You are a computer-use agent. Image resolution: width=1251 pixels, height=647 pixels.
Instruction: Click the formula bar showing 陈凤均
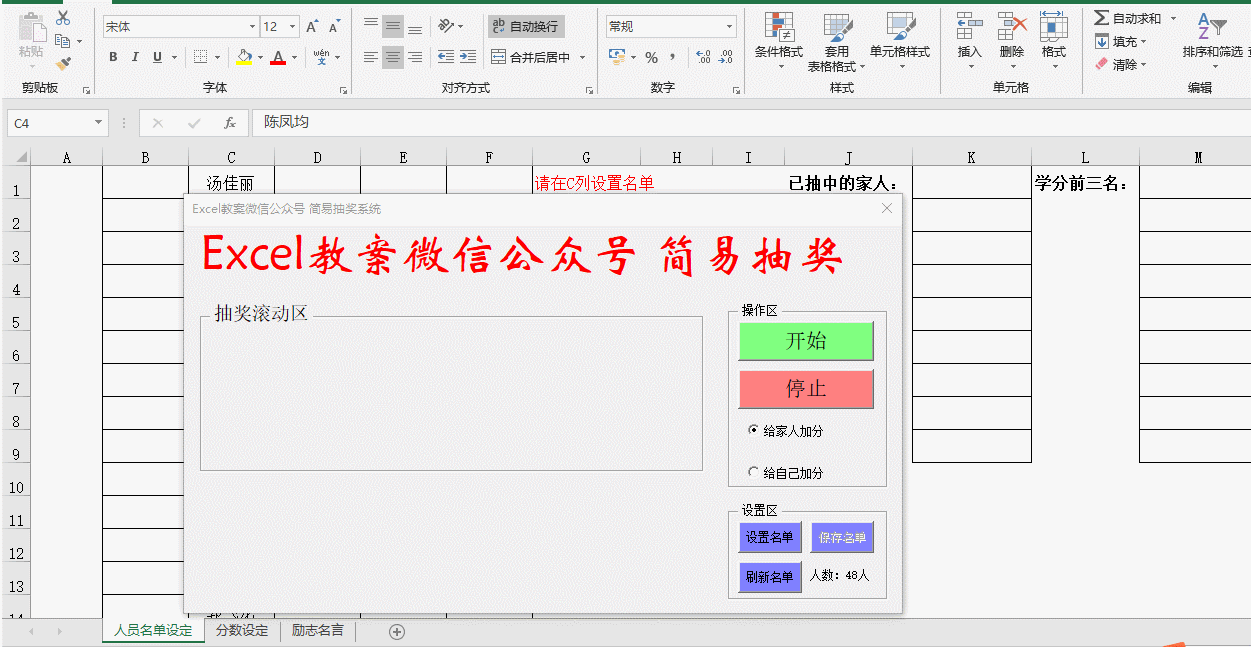[750, 123]
